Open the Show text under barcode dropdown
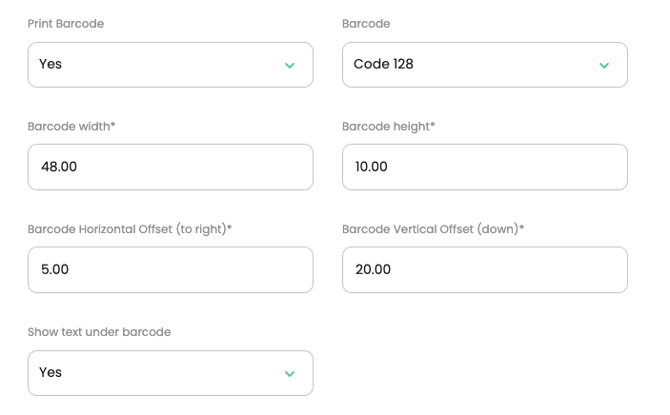This screenshot has height=415, width=670. (x=170, y=373)
